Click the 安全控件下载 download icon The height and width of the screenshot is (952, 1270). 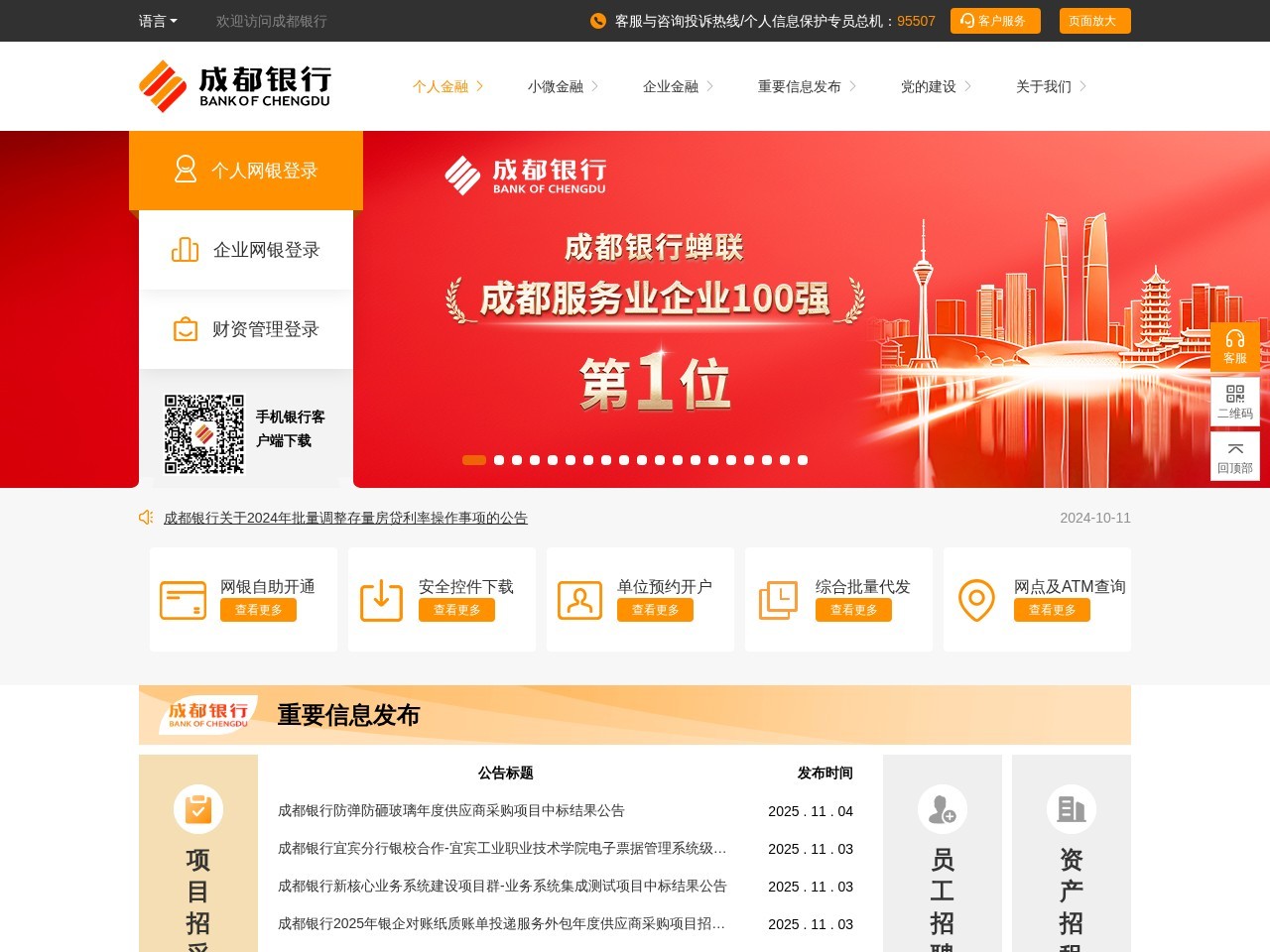[x=382, y=600]
